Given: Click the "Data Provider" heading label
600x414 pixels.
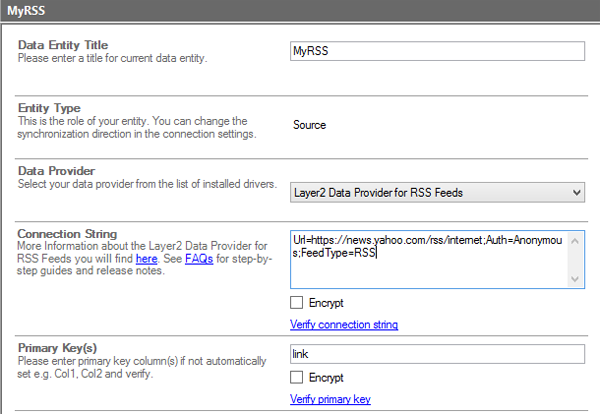Looking at the screenshot, I should click(55, 171).
